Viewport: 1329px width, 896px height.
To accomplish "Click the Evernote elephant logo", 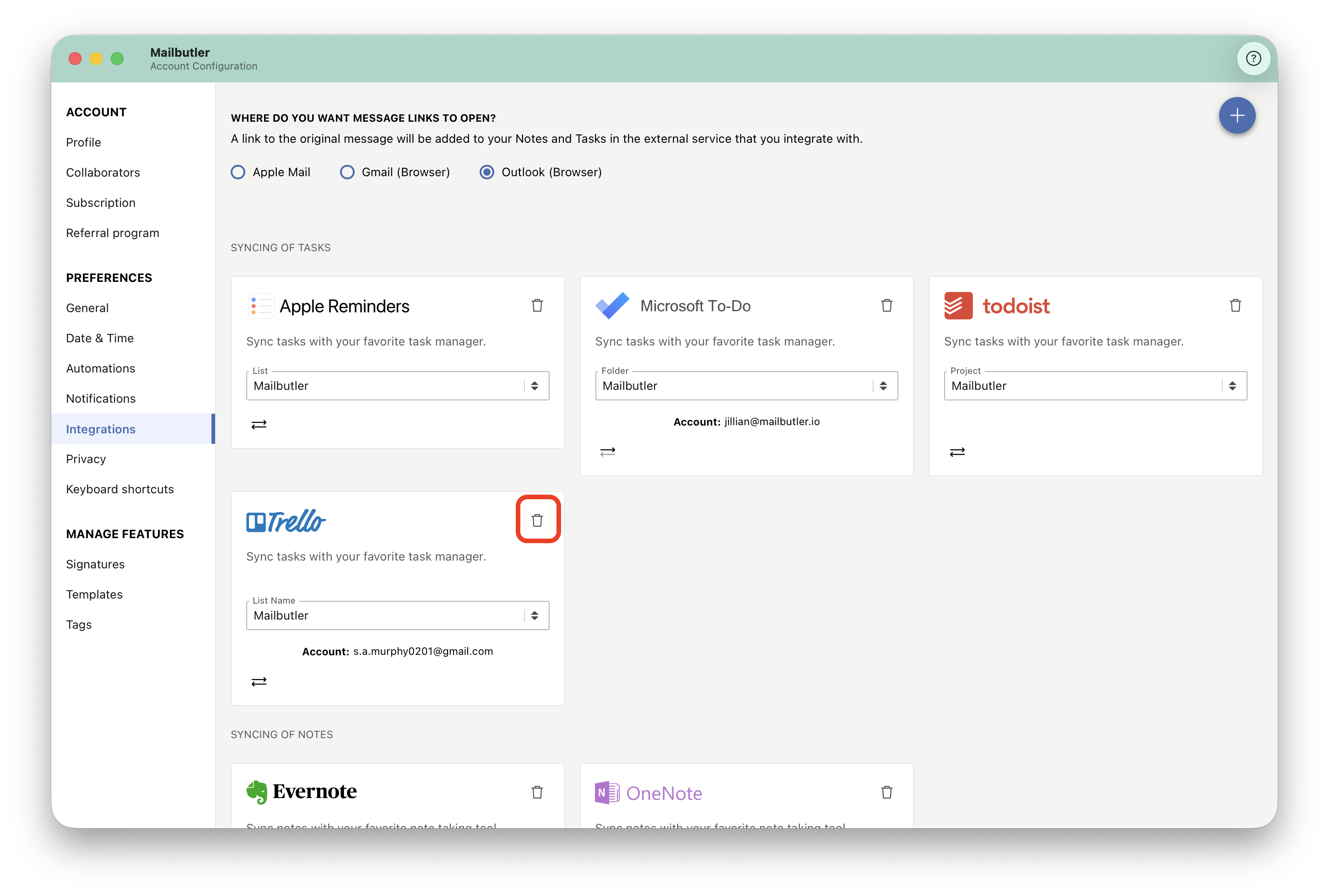I will pyautogui.click(x=257, y=792).
